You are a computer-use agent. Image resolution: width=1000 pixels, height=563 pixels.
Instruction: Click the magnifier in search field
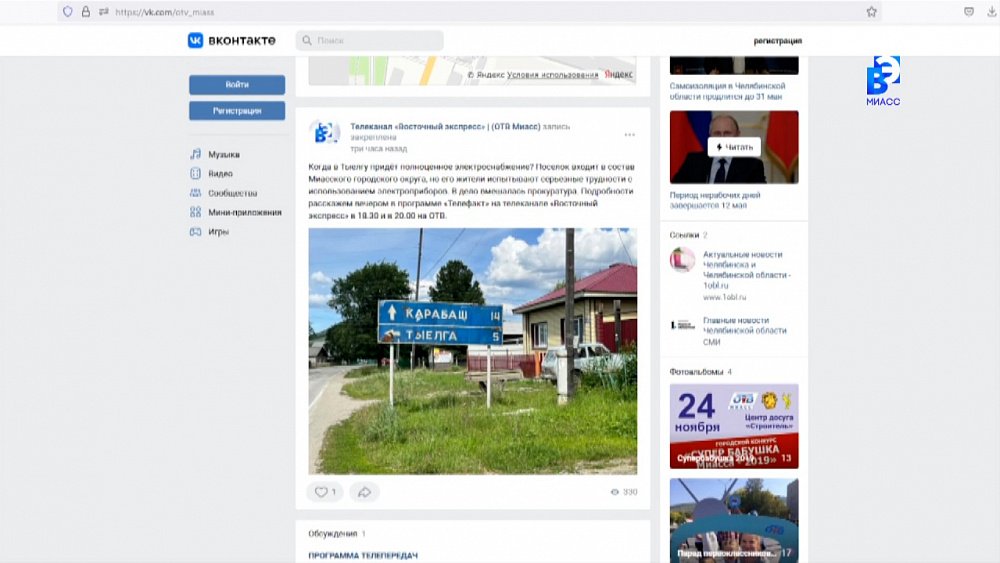click(307, 40)
